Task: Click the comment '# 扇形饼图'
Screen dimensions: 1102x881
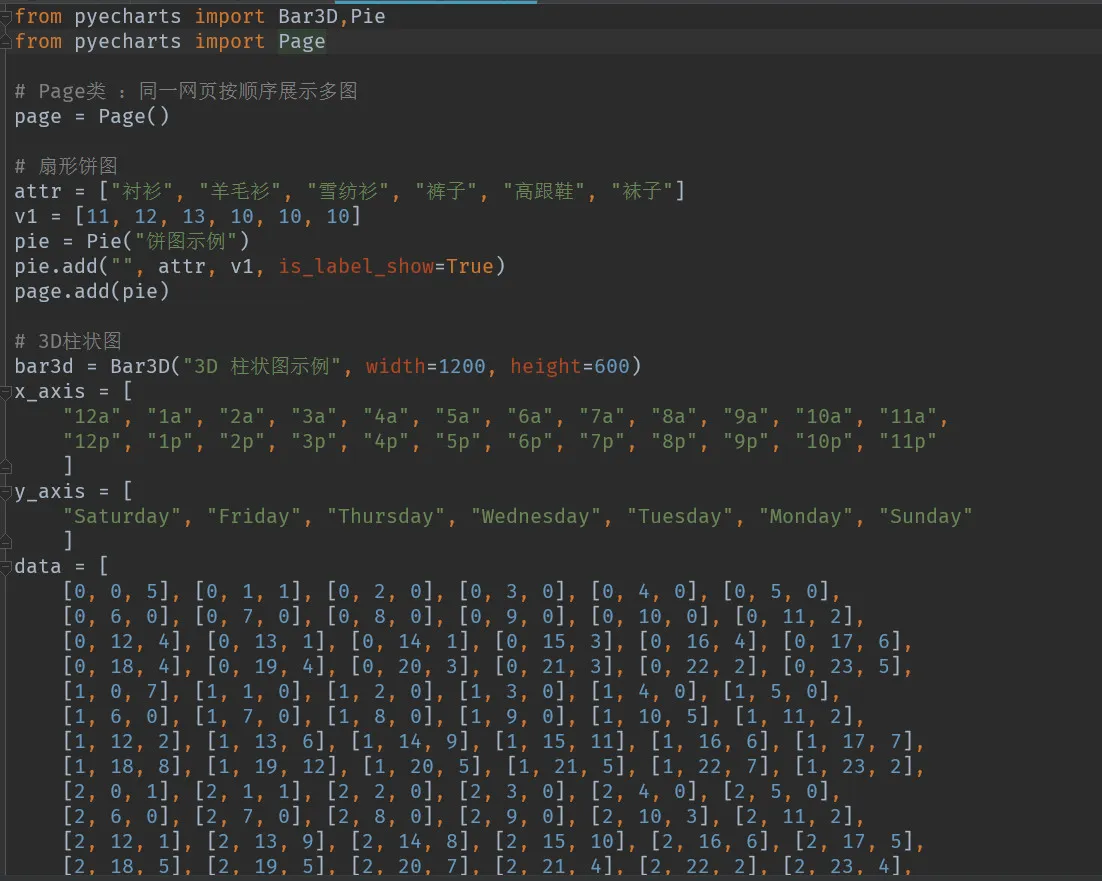Action: (x=66, y=166)
